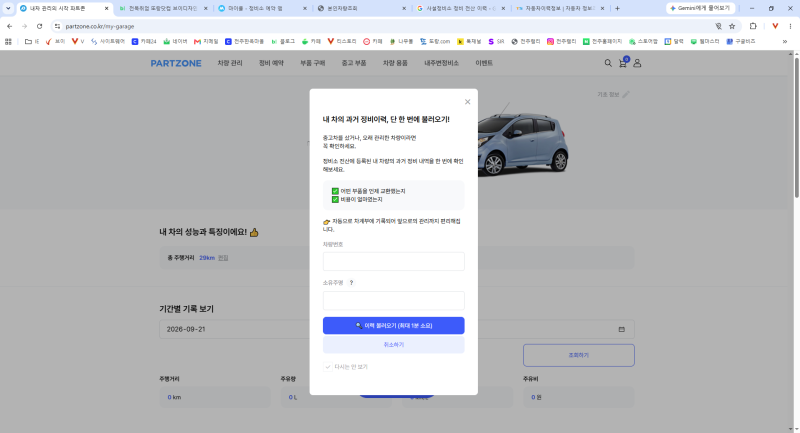The height and width of the screenshot is (433, 800).
Task: Open the question-mark help beside 소유주명
Action: pos(351,283)
